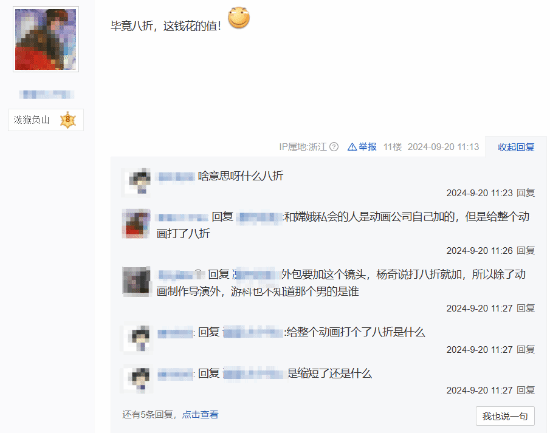Click the level 8 star badge icon
Screen dimensions: 550x433
(x=68, y=120)
